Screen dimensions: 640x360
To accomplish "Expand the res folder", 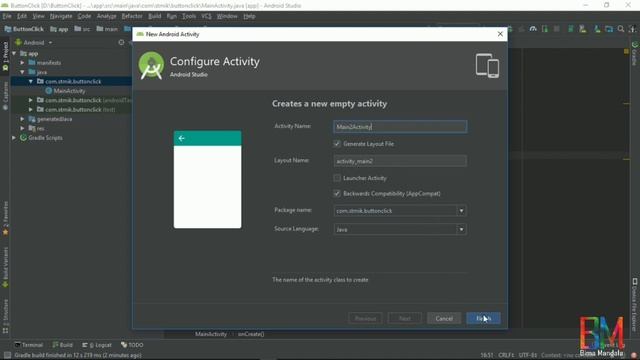I will (22, 128).
